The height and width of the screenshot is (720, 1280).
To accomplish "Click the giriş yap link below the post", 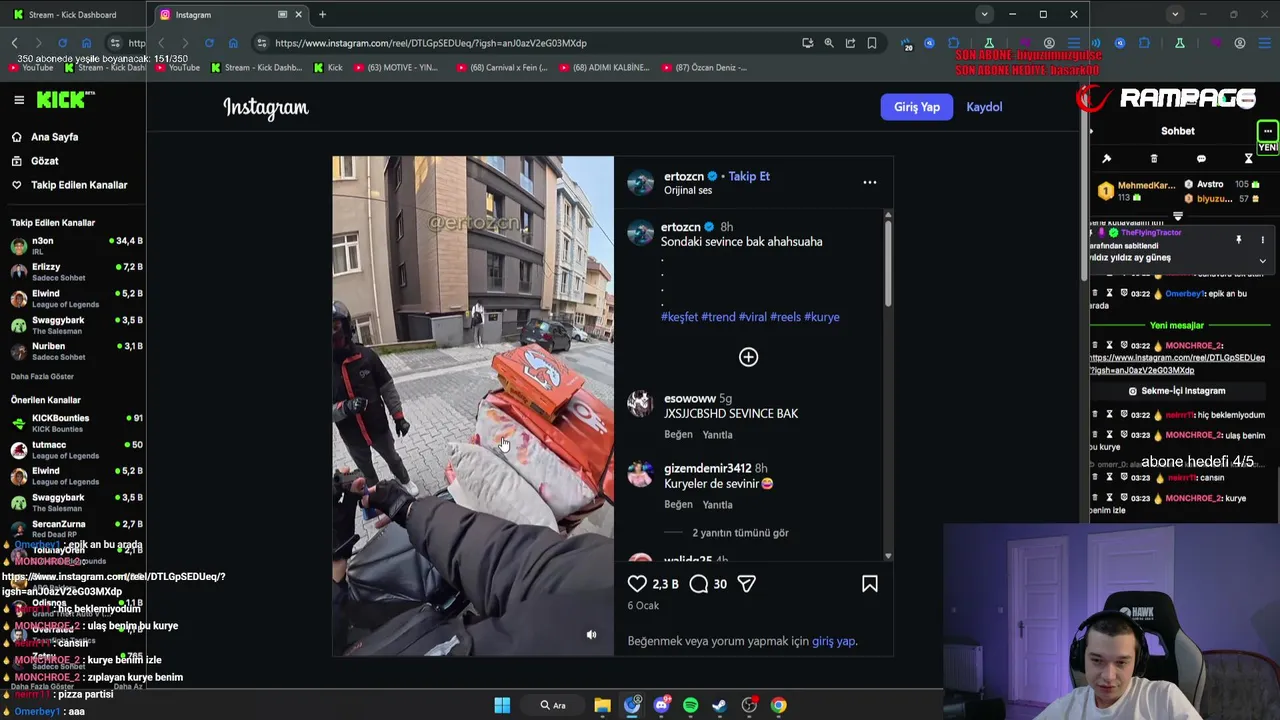I will coord(833,641).
